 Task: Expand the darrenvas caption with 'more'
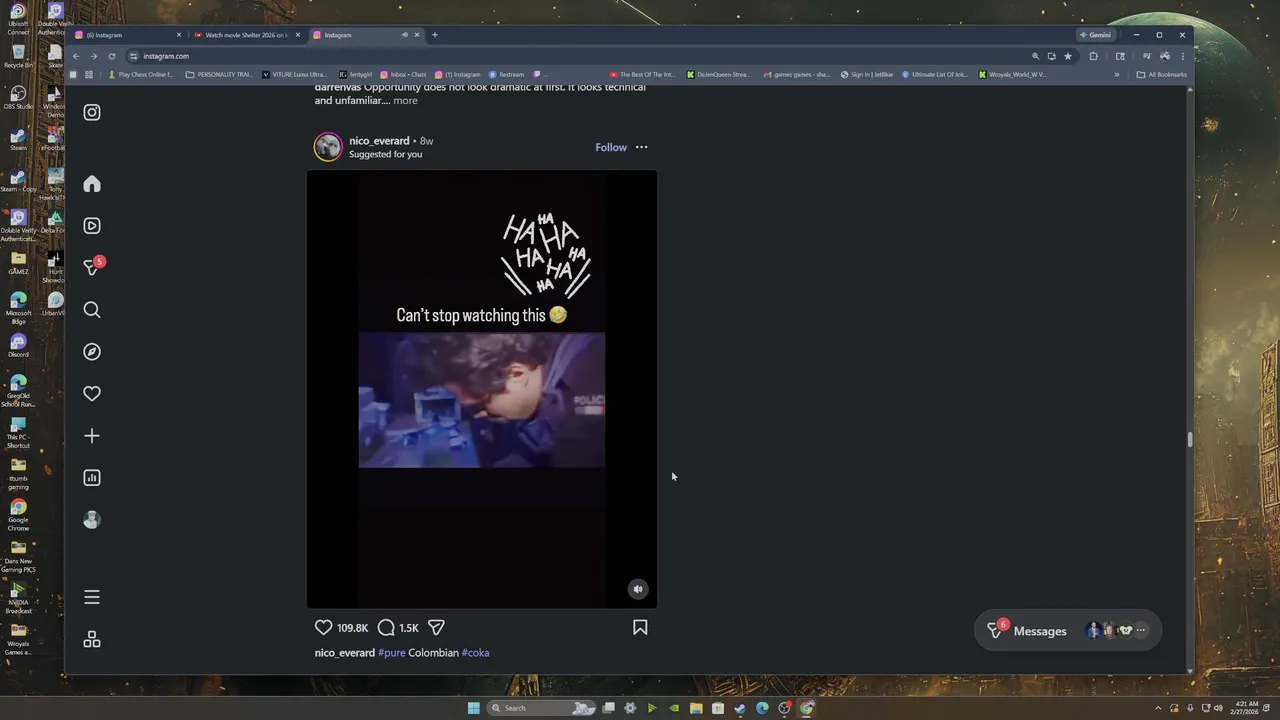pos(405,100)
